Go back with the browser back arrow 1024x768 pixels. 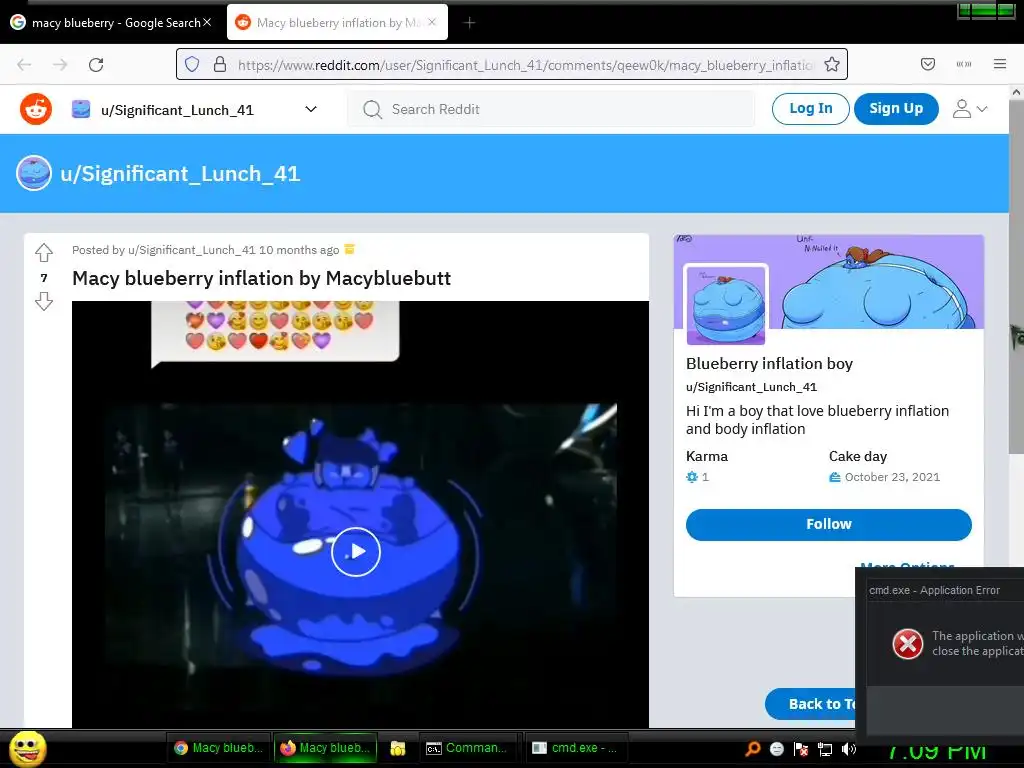pyautogui.click(x=24, y=64)
